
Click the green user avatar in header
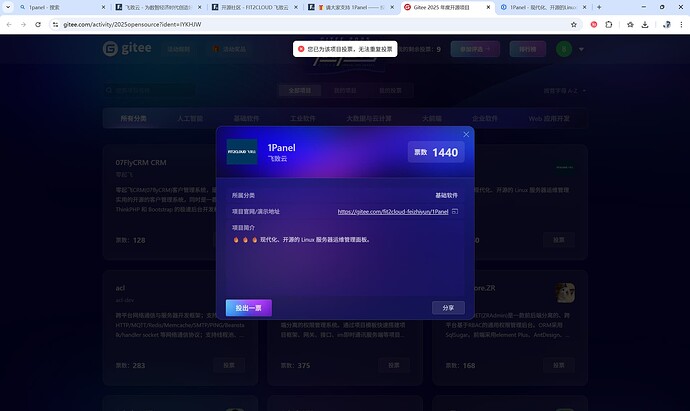point(565,49)
